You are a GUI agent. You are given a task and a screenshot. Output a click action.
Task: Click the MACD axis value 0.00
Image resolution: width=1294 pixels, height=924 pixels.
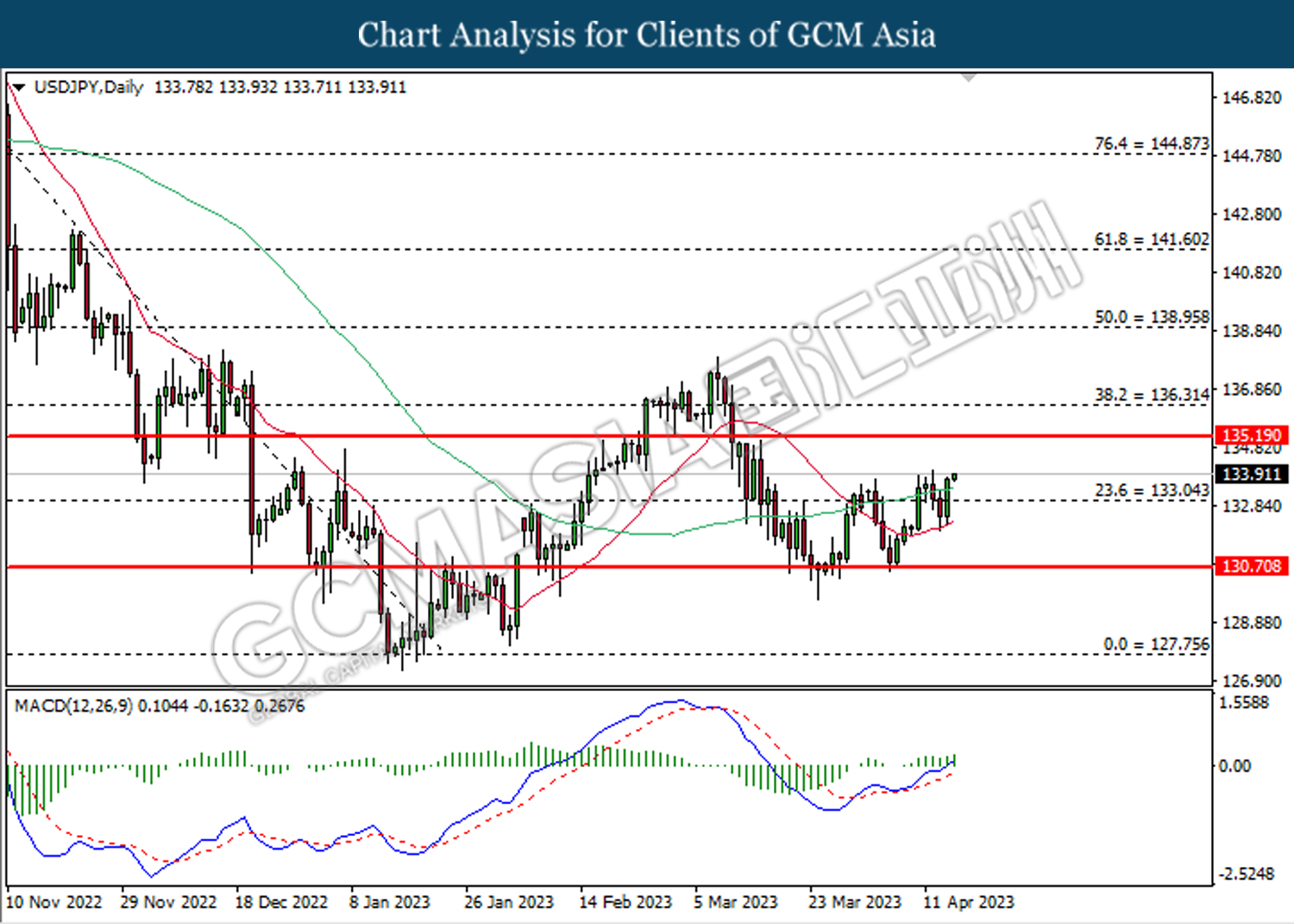coord(1234,765)
